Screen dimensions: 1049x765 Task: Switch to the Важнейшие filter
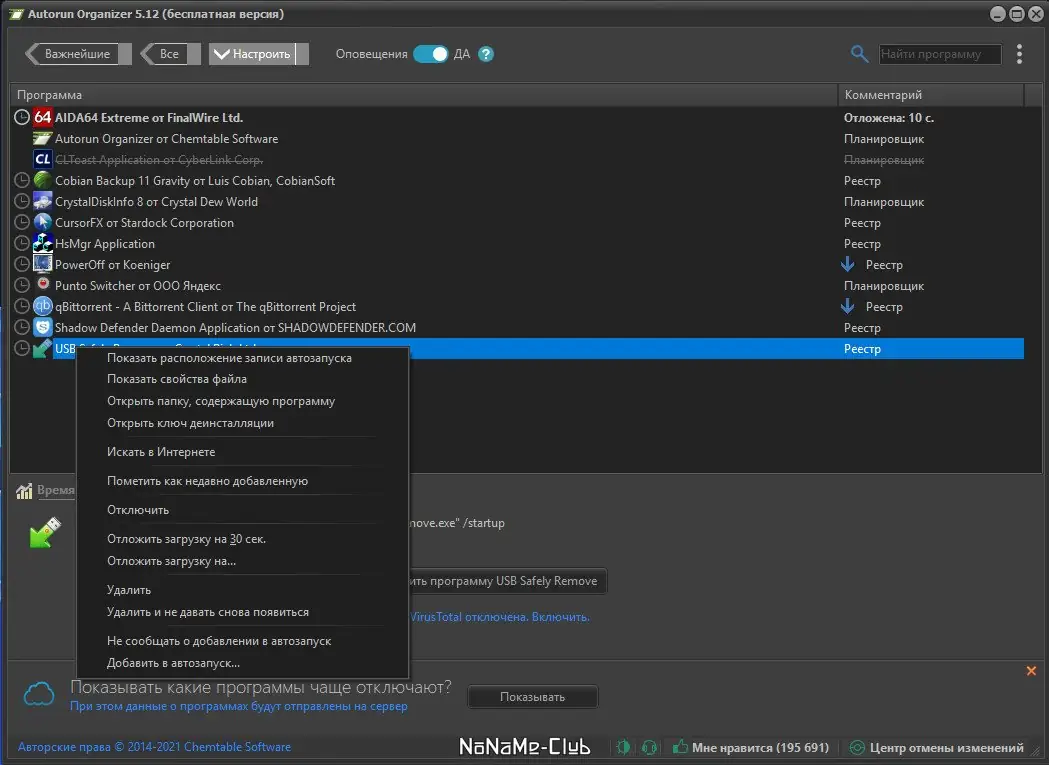(78, 54)
